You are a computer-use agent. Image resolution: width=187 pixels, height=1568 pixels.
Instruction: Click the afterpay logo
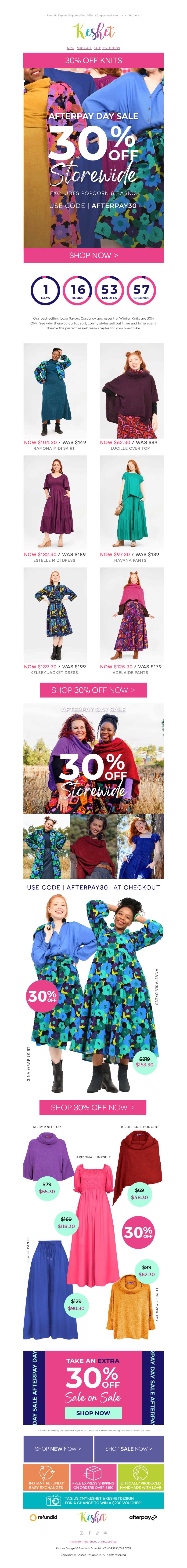pos(143,1517)
